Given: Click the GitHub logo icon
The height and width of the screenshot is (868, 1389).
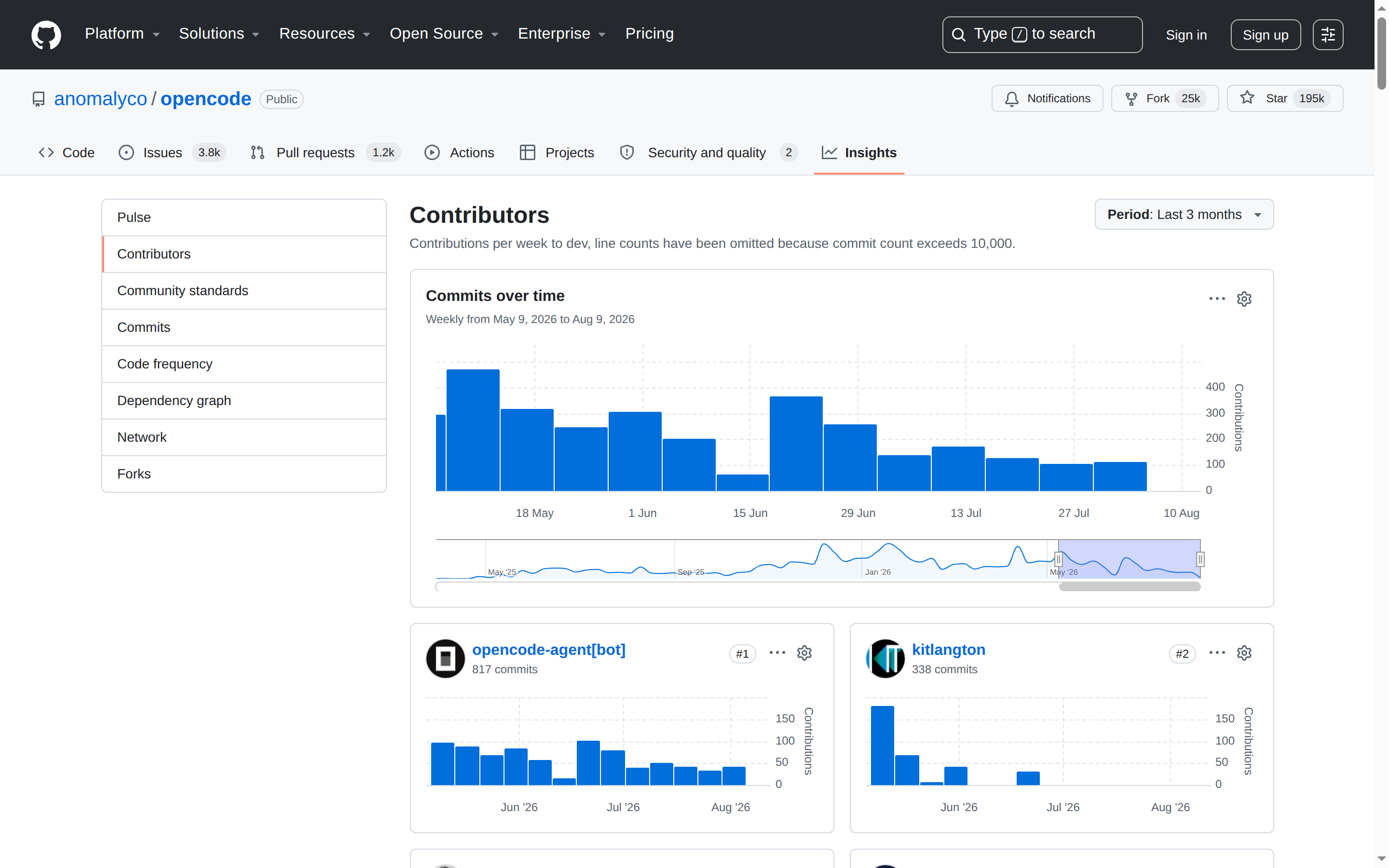Looking at the screenshot, I should point(46,34).
